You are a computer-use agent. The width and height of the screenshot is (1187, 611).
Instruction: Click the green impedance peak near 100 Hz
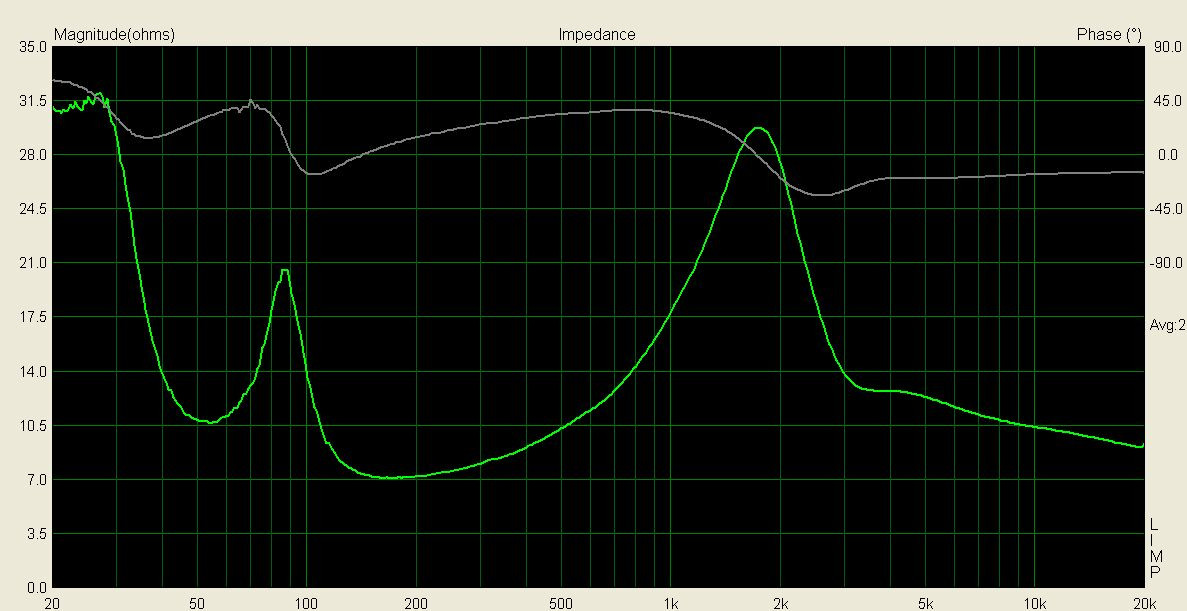coord(285,270)
